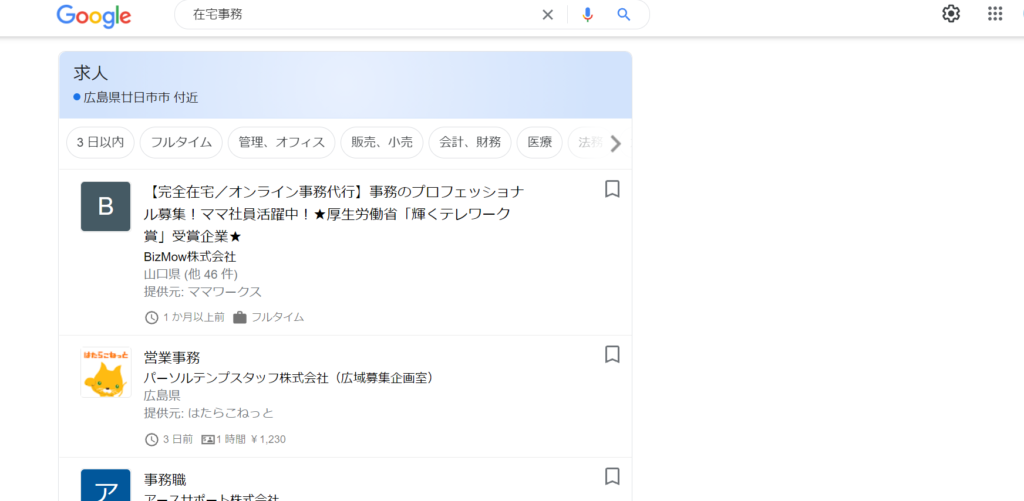1024x501 pixels.
Task: Click the blue 'ア' company logo thumbnail
Action: [106, 485]
